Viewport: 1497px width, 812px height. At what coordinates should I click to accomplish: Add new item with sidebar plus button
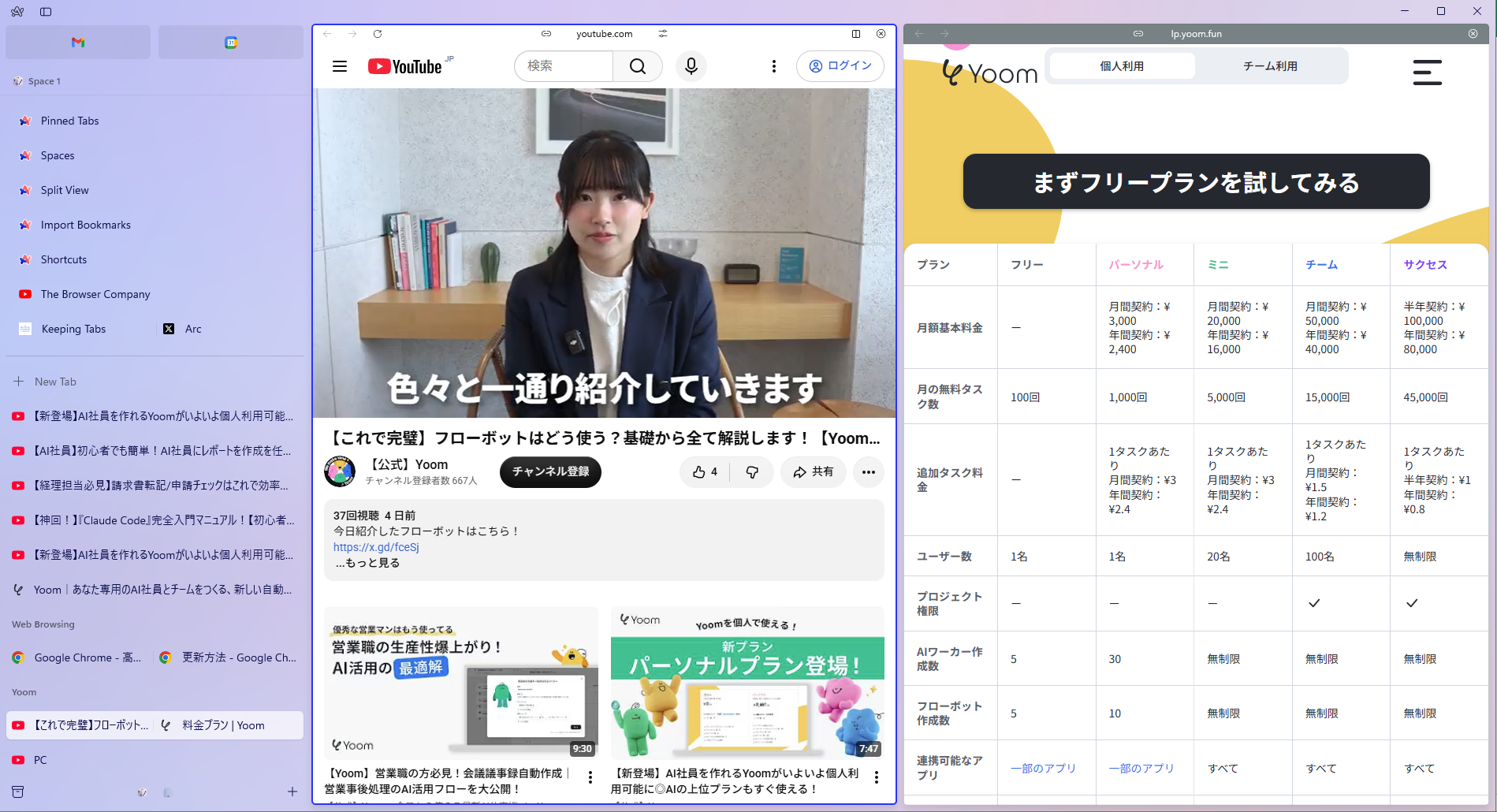(x=292, y=792)
